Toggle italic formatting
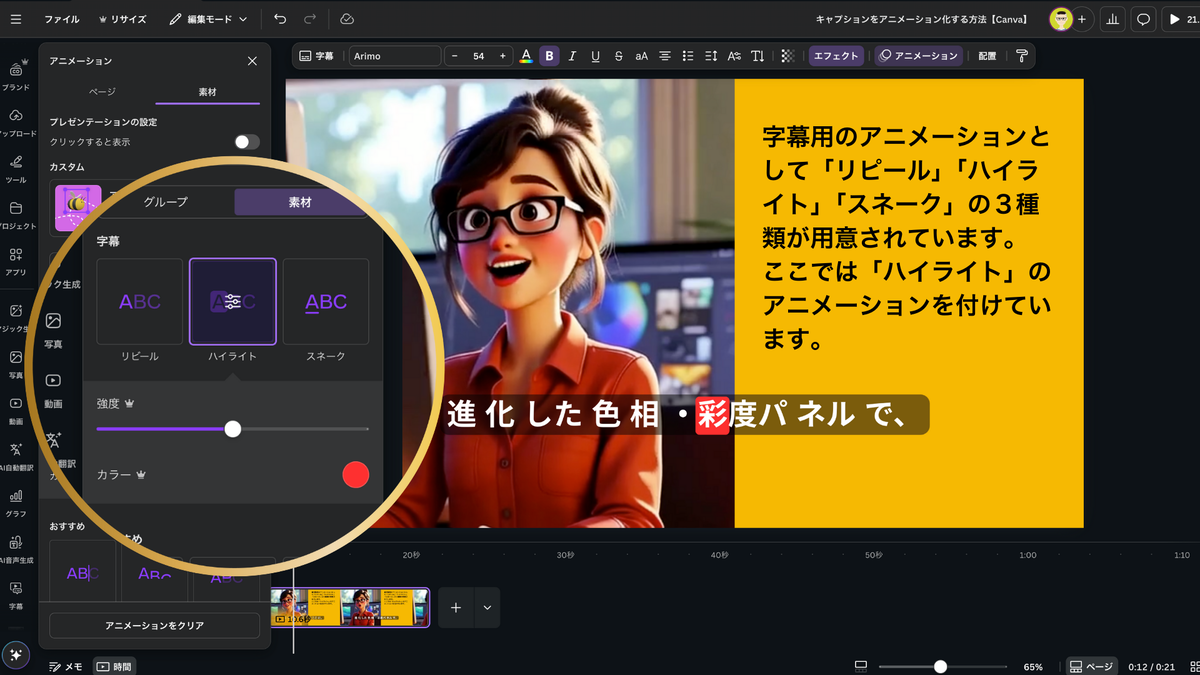1200x675 pixels. (572, 56)
